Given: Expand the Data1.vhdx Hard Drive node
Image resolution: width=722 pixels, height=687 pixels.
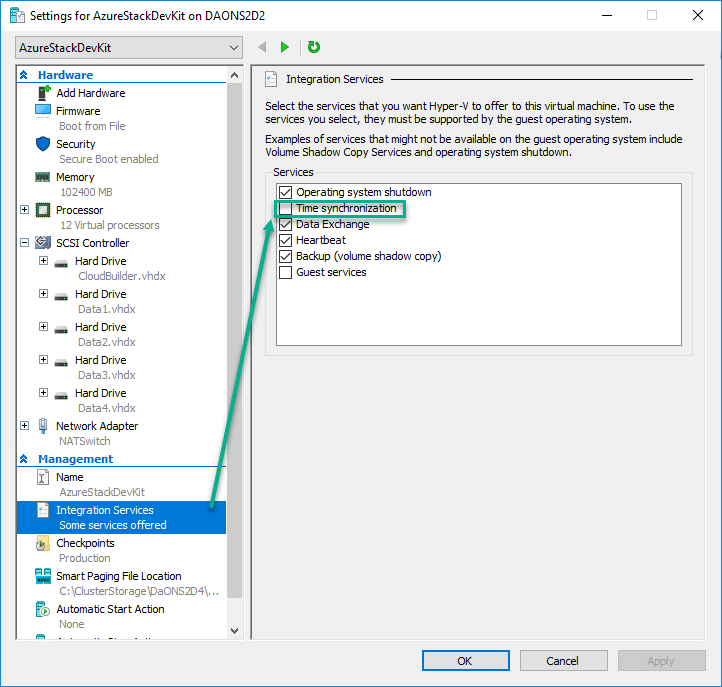Looking at the screenshot, I should pyautogui.click(x=43, y=293).
